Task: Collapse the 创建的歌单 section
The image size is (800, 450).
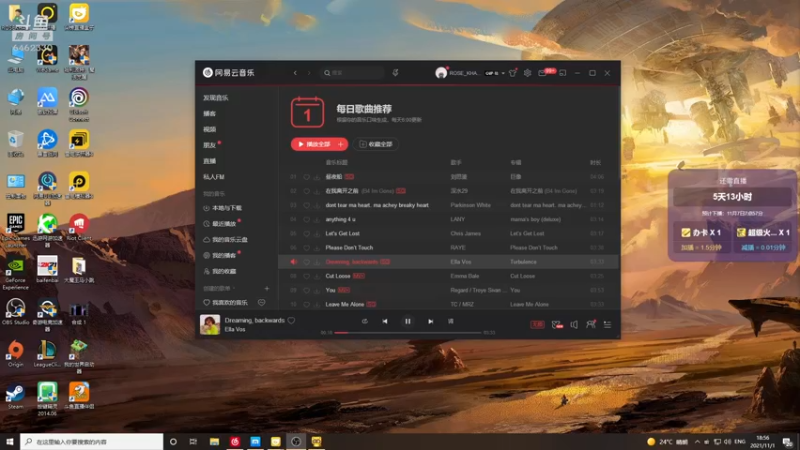Action: pyautogui.click(x=219, y=289)
